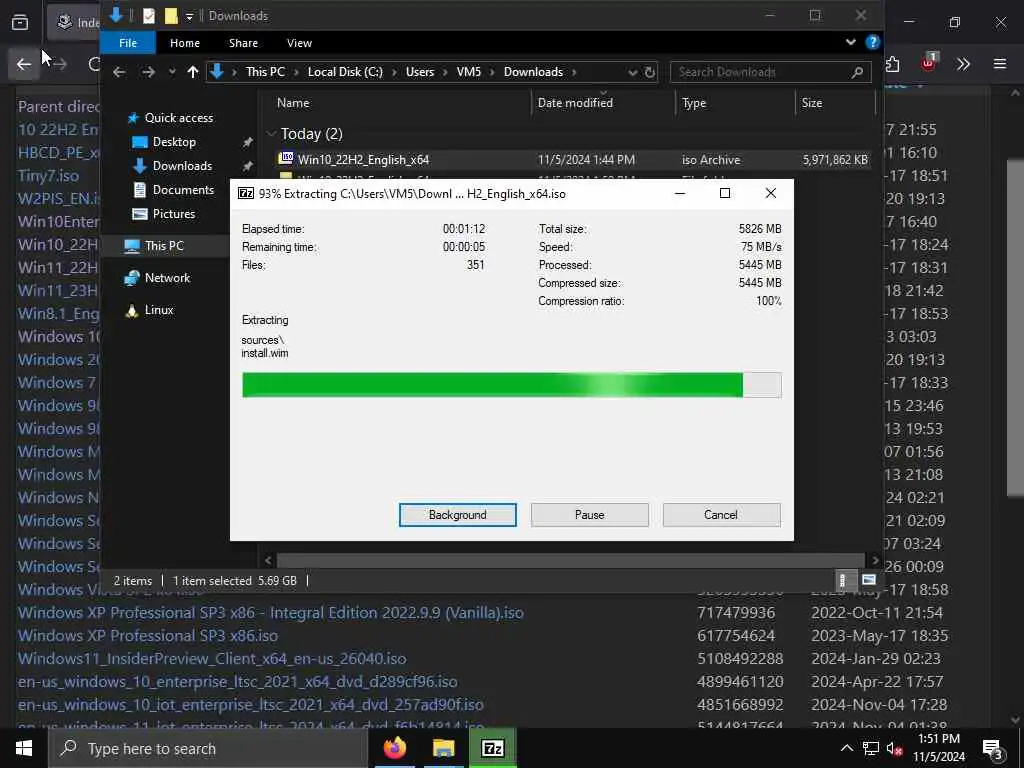Open the File tab in Explorer

[x=127, y=43]
